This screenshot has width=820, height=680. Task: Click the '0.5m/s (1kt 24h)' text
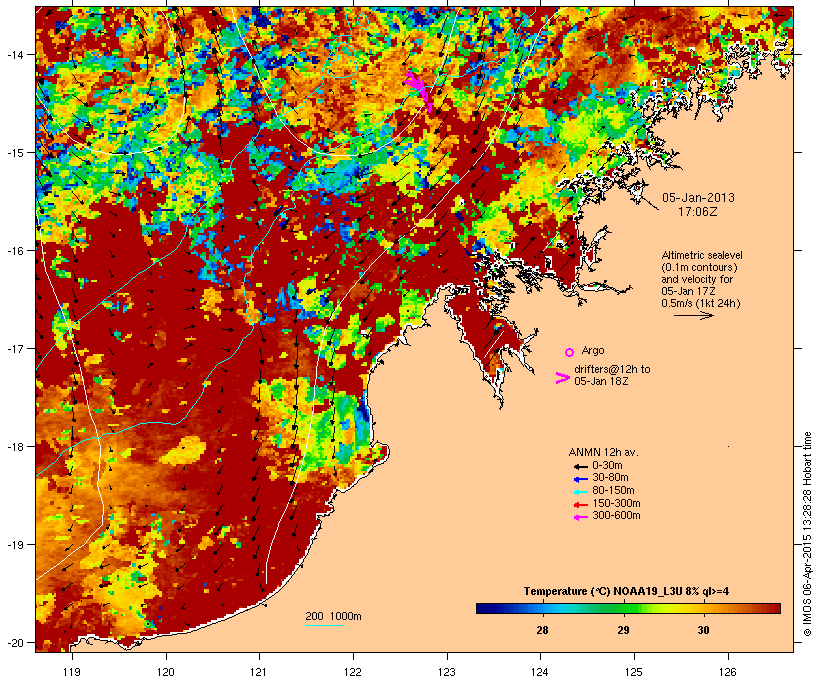point(701,303)
